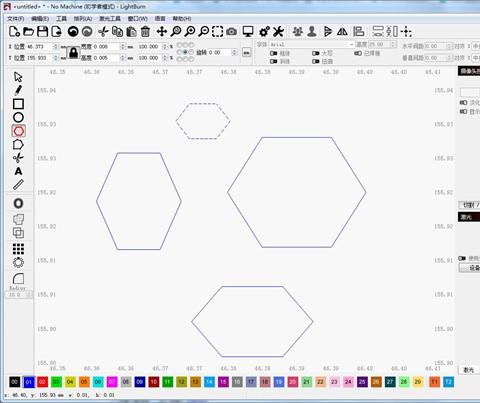Open the 工具 menu
This screenshot has width=480, height=403.
tap(61, 18)
